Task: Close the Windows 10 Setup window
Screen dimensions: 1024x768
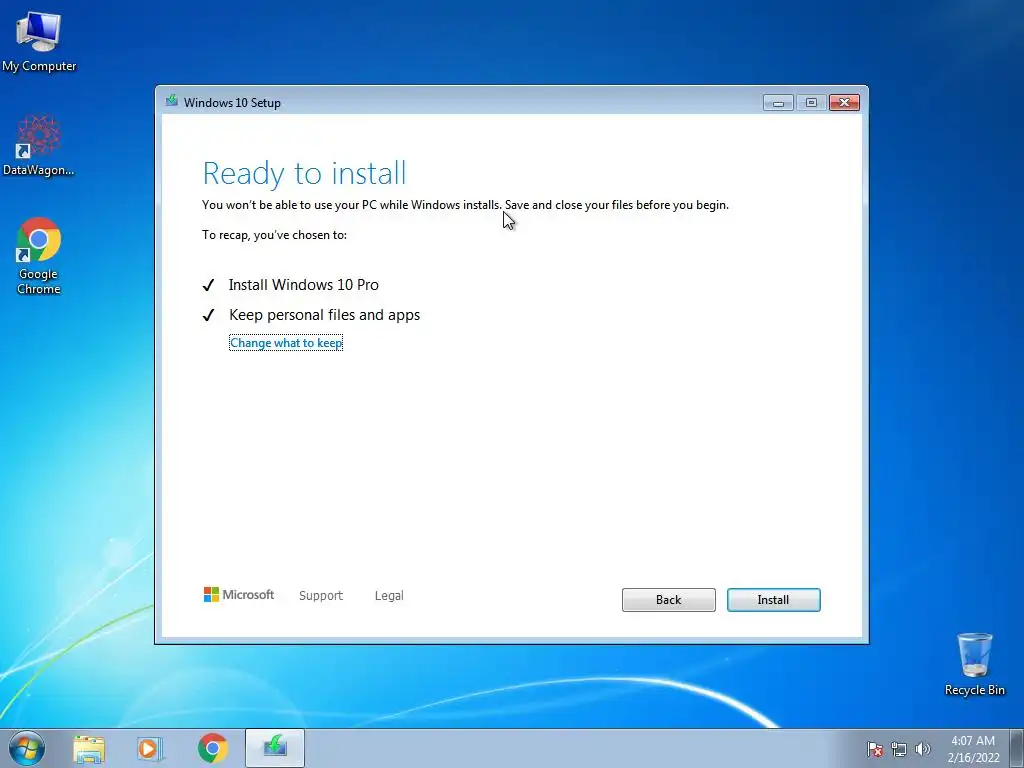Action: [x=844, y=103]
